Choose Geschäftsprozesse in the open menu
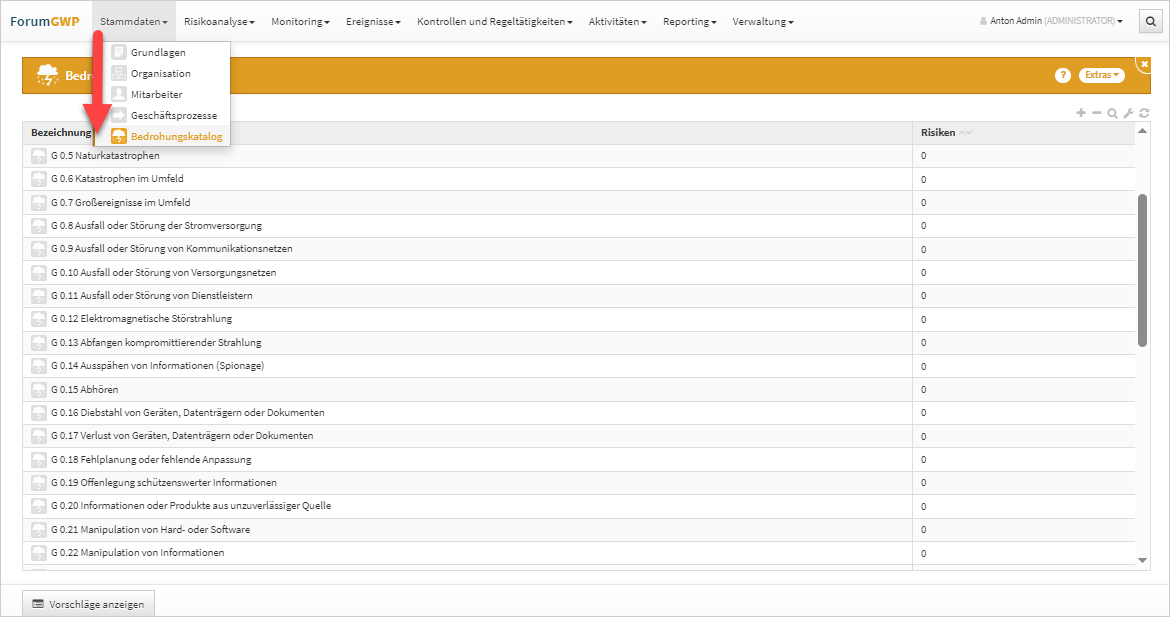 point(173,115)
